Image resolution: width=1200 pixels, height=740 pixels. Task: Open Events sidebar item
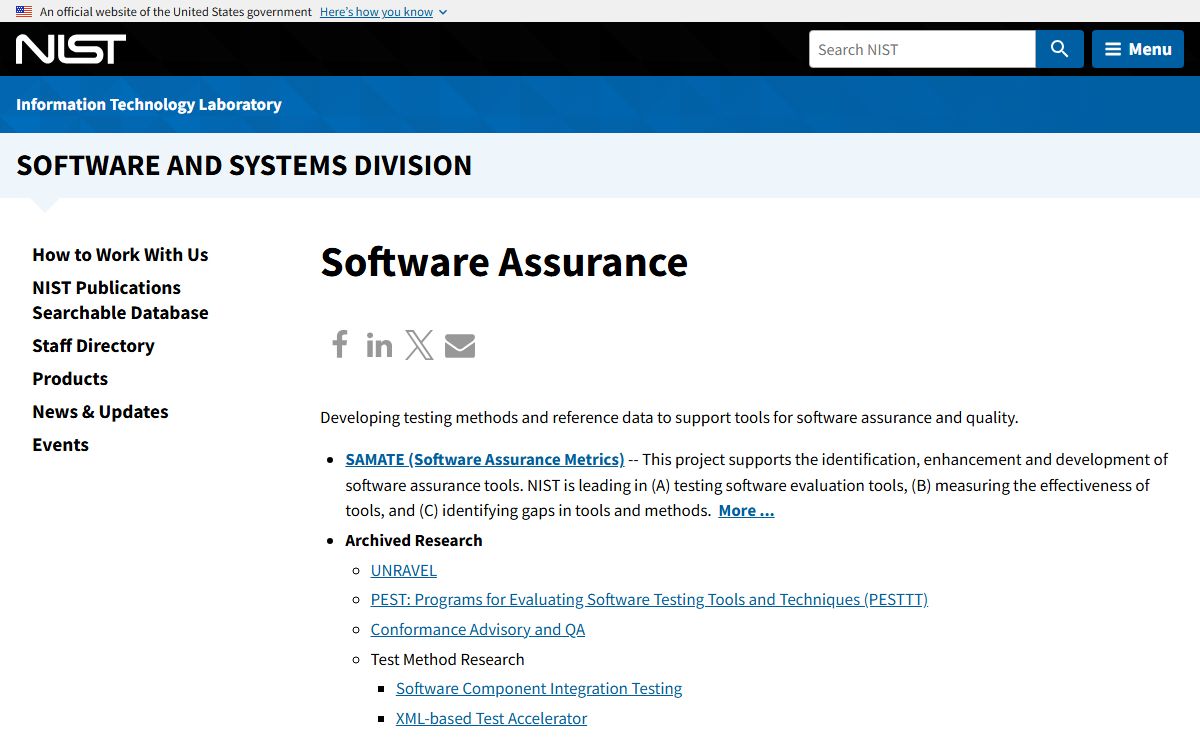coord(60,444)
